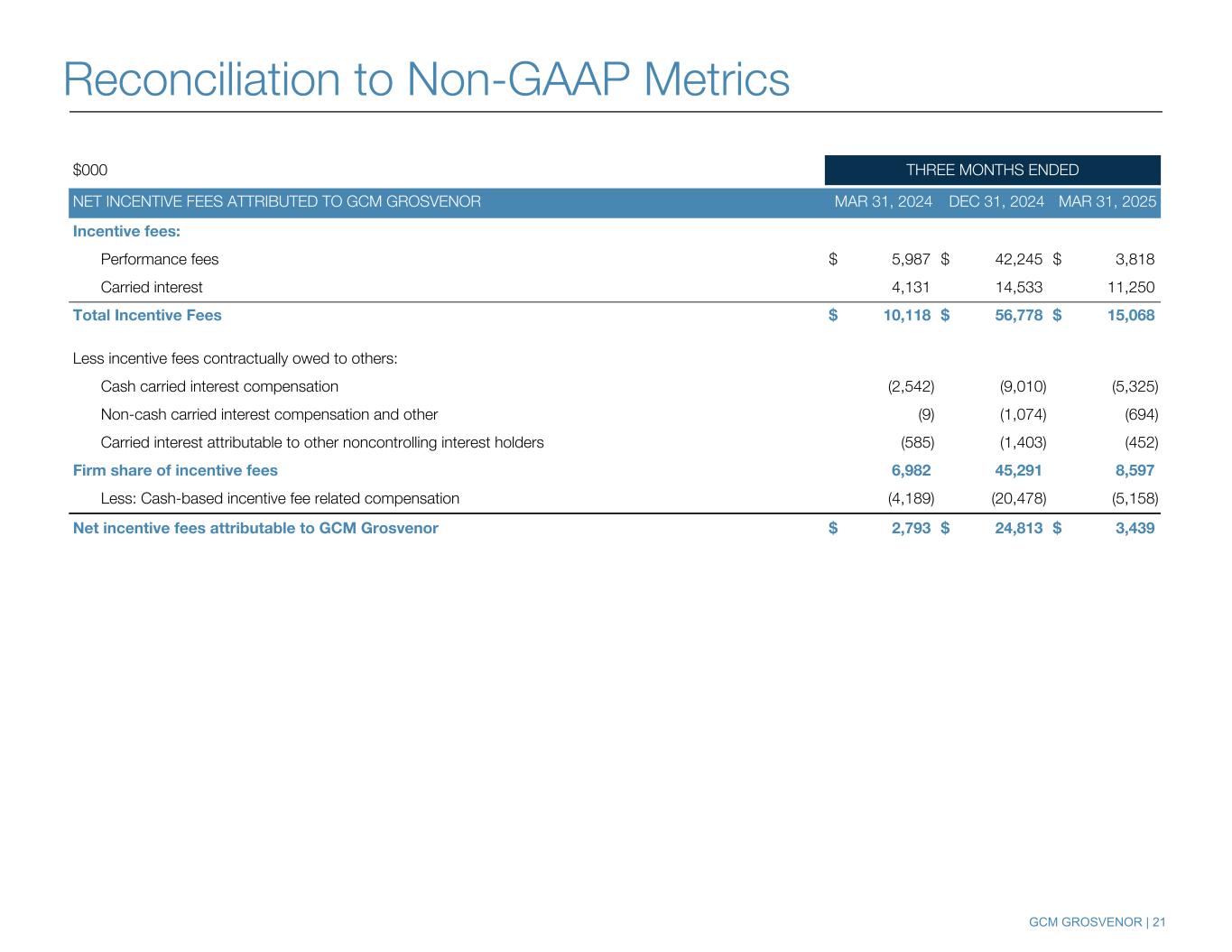1232x952 pixels.
Task: Select the 'Cash carried interest compensation' row label
Action: point(219,387)
